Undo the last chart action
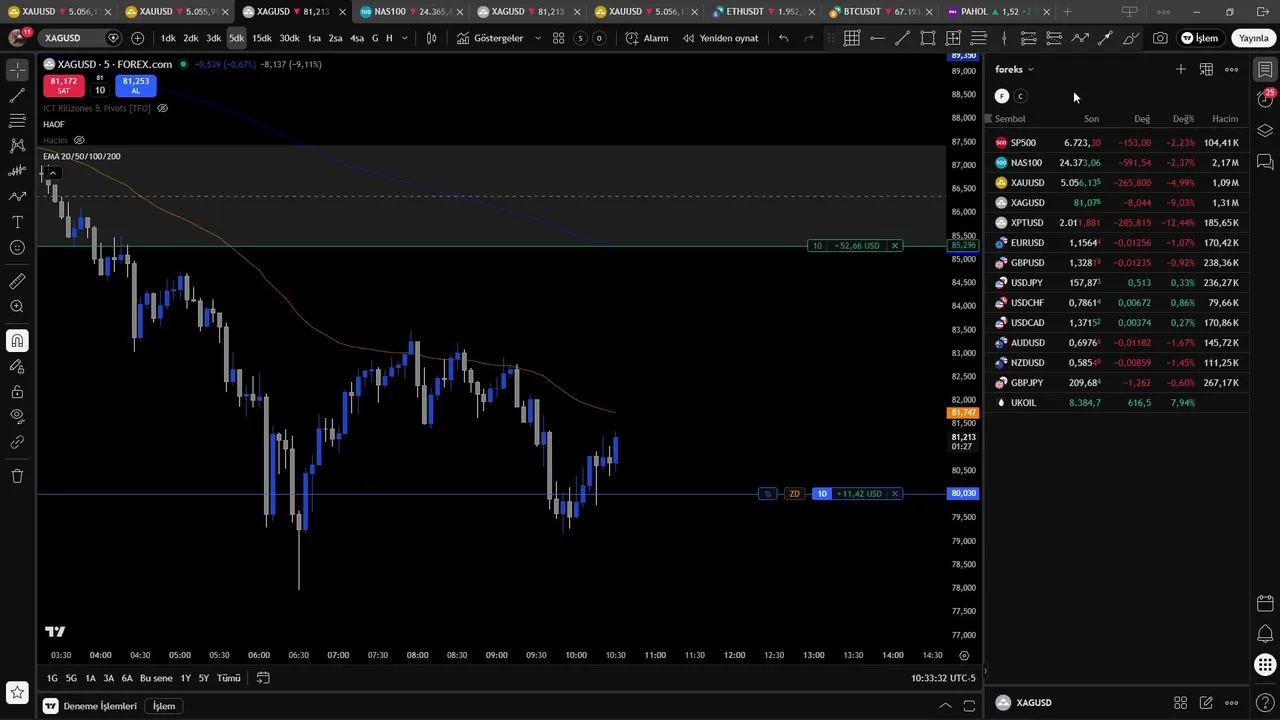This screenshot has width=1280, height=720. (x=784, y=38)
